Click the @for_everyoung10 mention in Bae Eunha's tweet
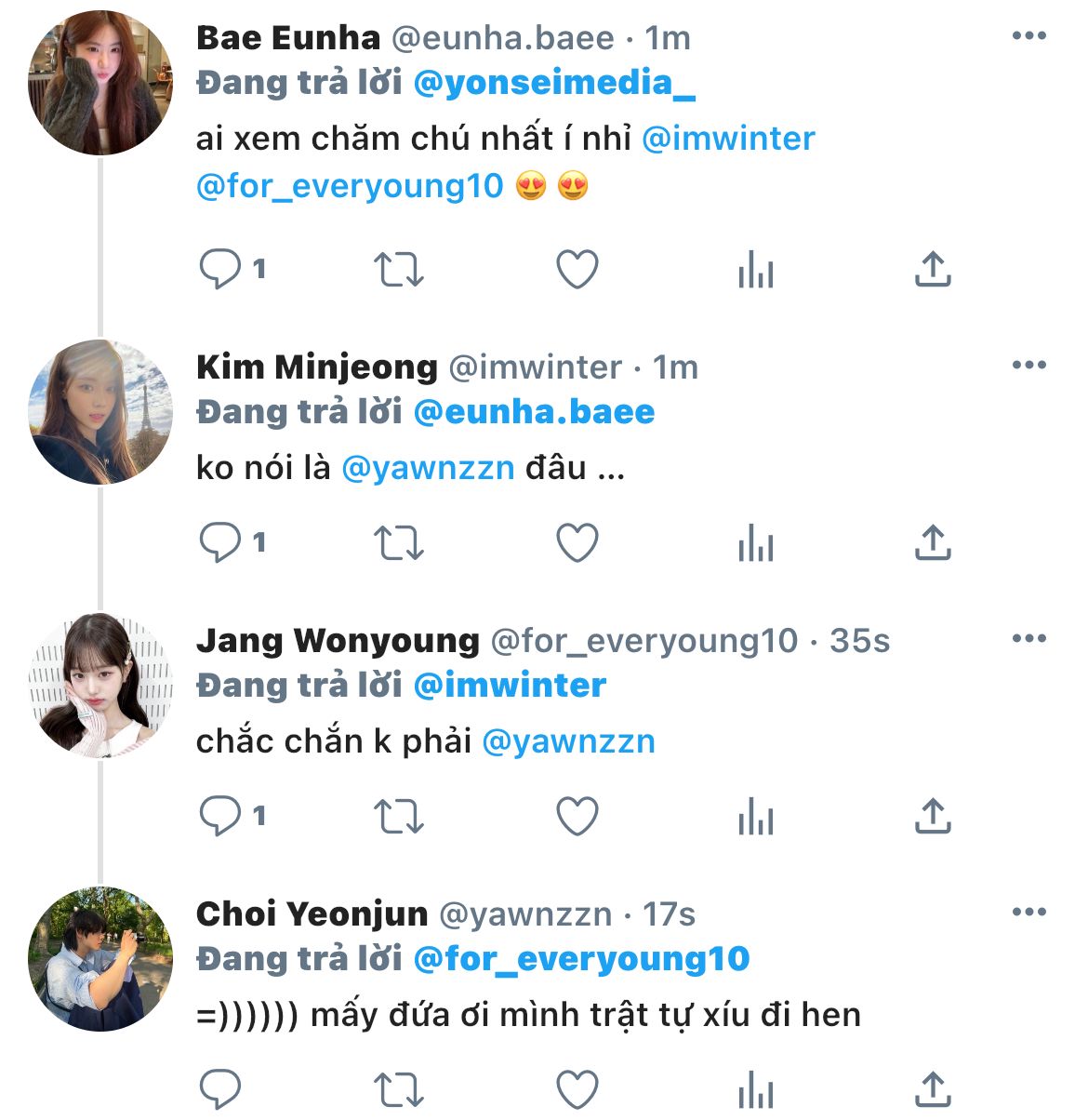Screen dimensions: 1088x1120 click(x=350, y=186)
